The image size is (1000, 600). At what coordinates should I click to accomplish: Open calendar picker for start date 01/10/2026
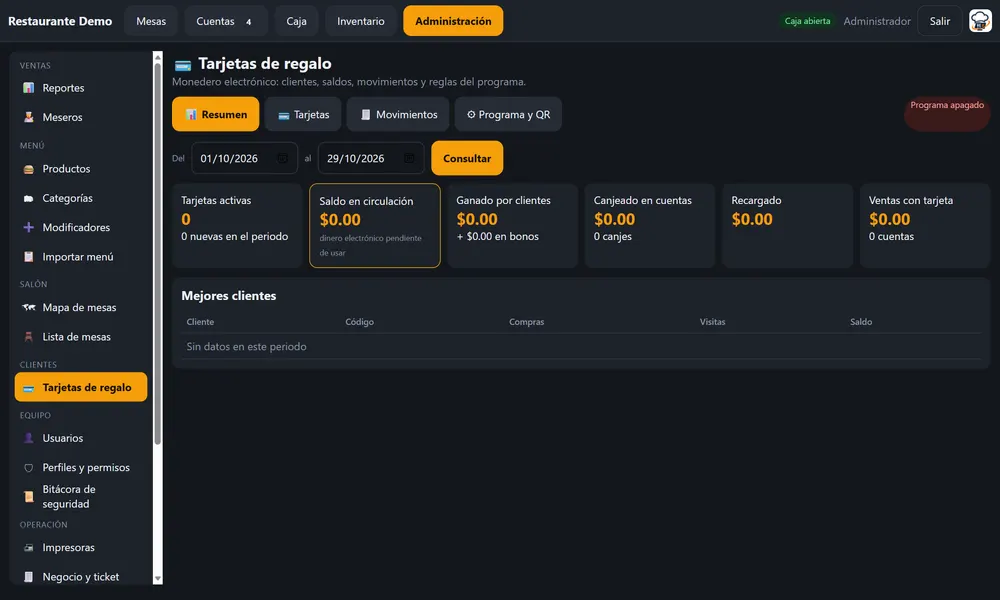282,158
